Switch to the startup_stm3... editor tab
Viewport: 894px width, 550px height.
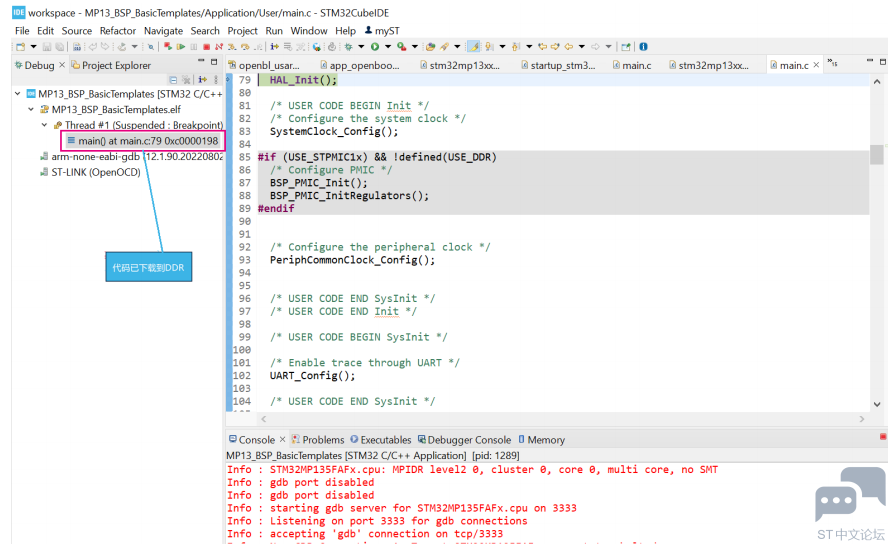coord(558,66)
